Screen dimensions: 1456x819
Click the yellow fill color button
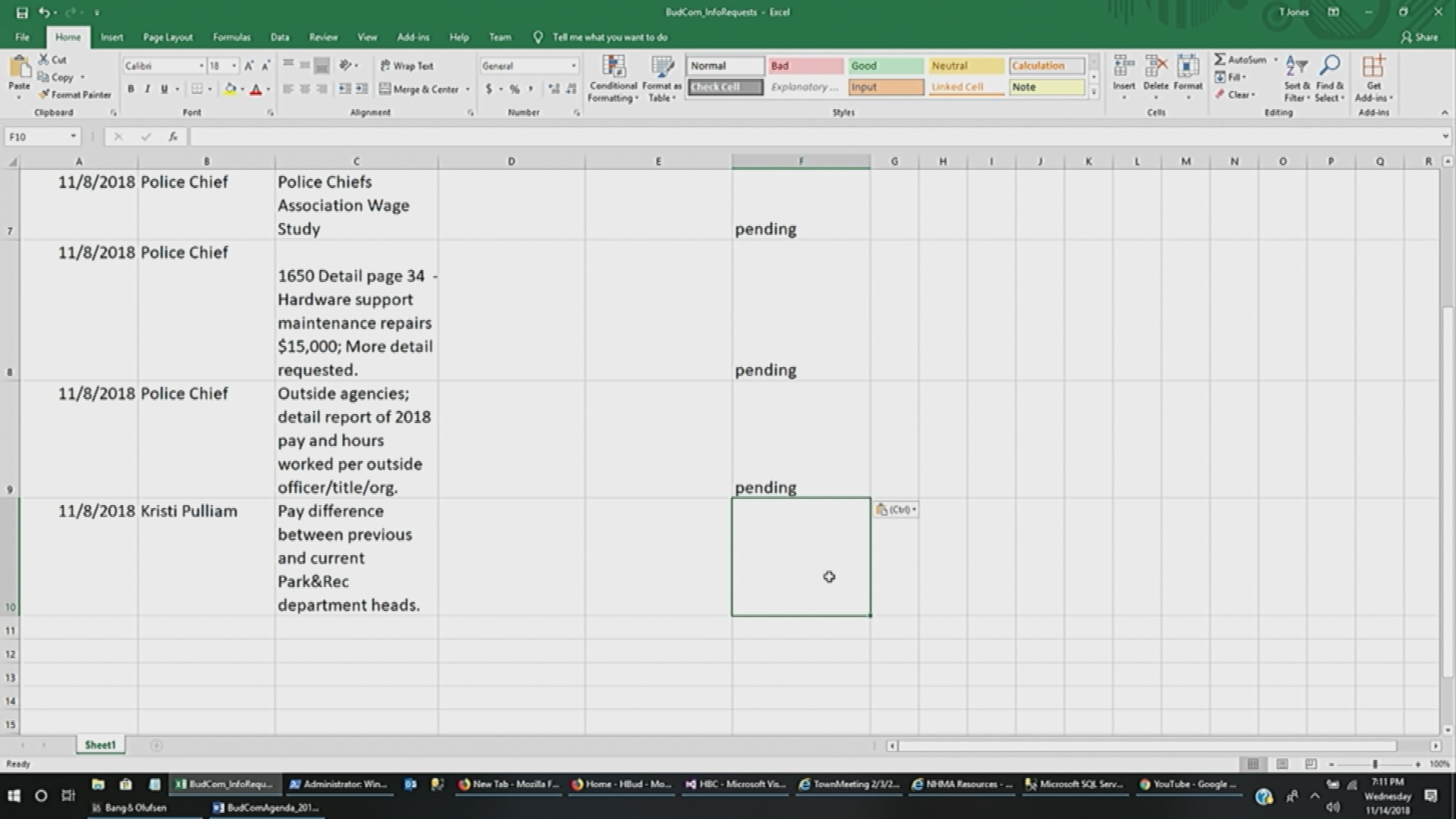pos(230,89)
